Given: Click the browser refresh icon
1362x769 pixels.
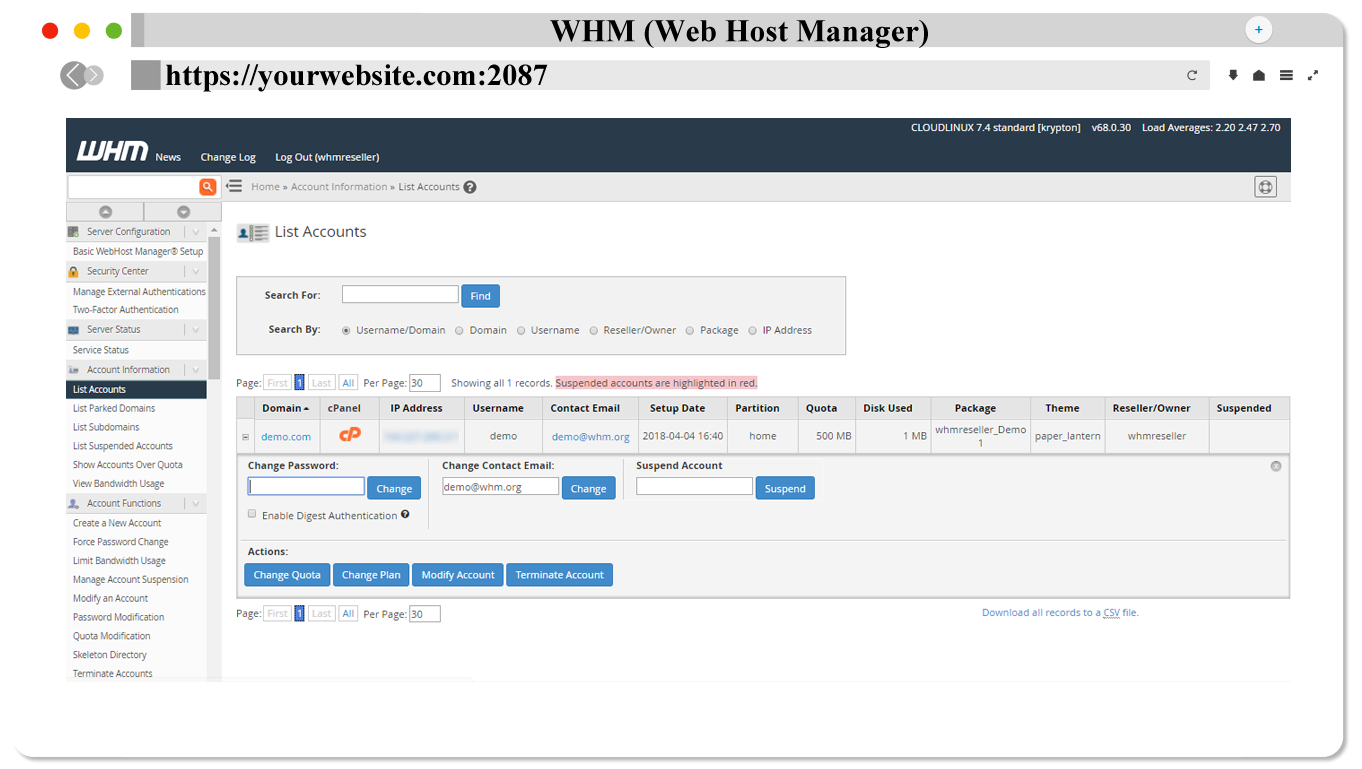Looking at the screenshot, I should pyautogui.click(x=1192, y=75).
